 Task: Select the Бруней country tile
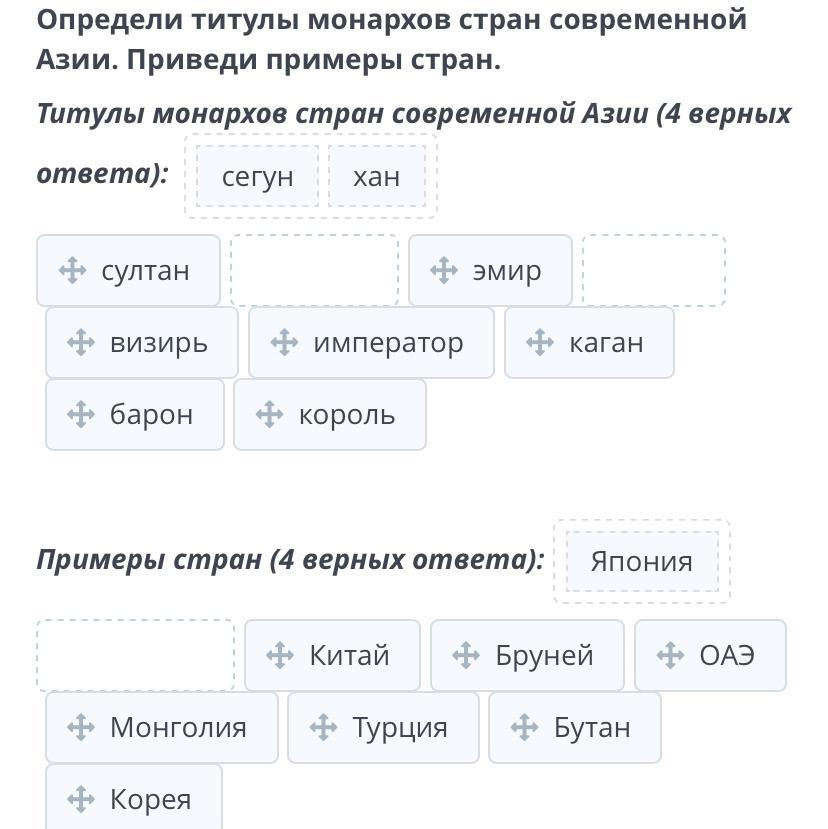click(527, 656)
